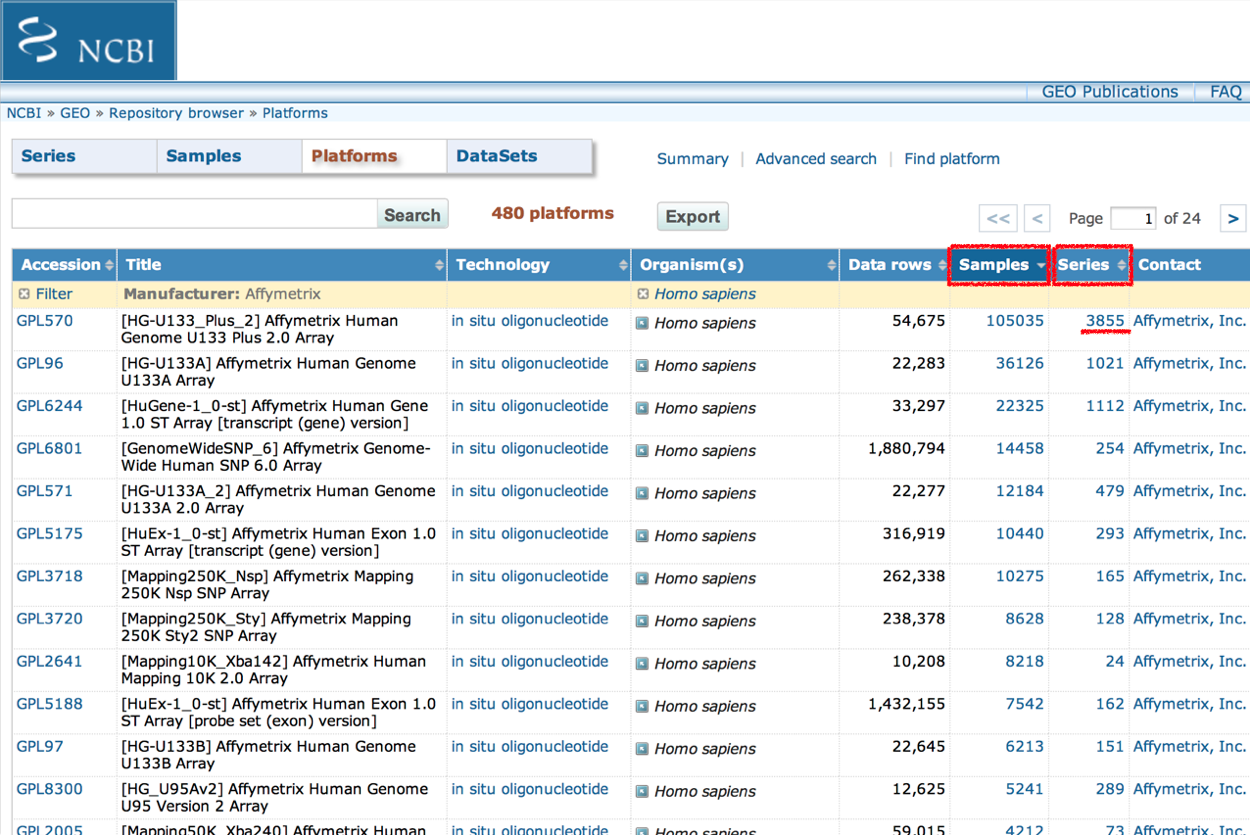
Task: Open 289 series for GPL8300
Action: [1110, 789]
